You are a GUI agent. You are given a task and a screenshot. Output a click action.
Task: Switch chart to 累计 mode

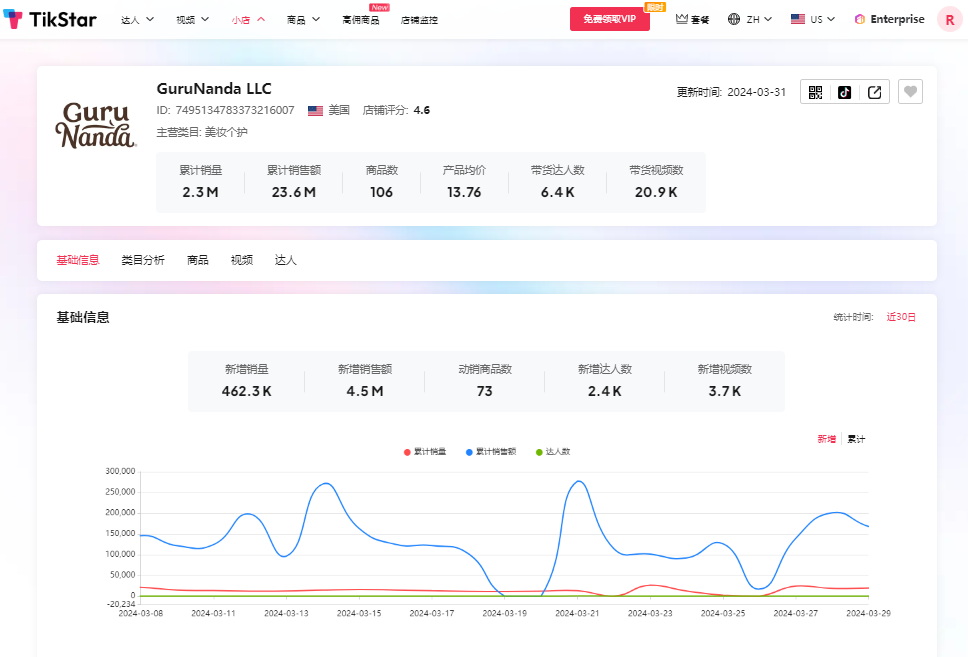click(x=856, y=439)
